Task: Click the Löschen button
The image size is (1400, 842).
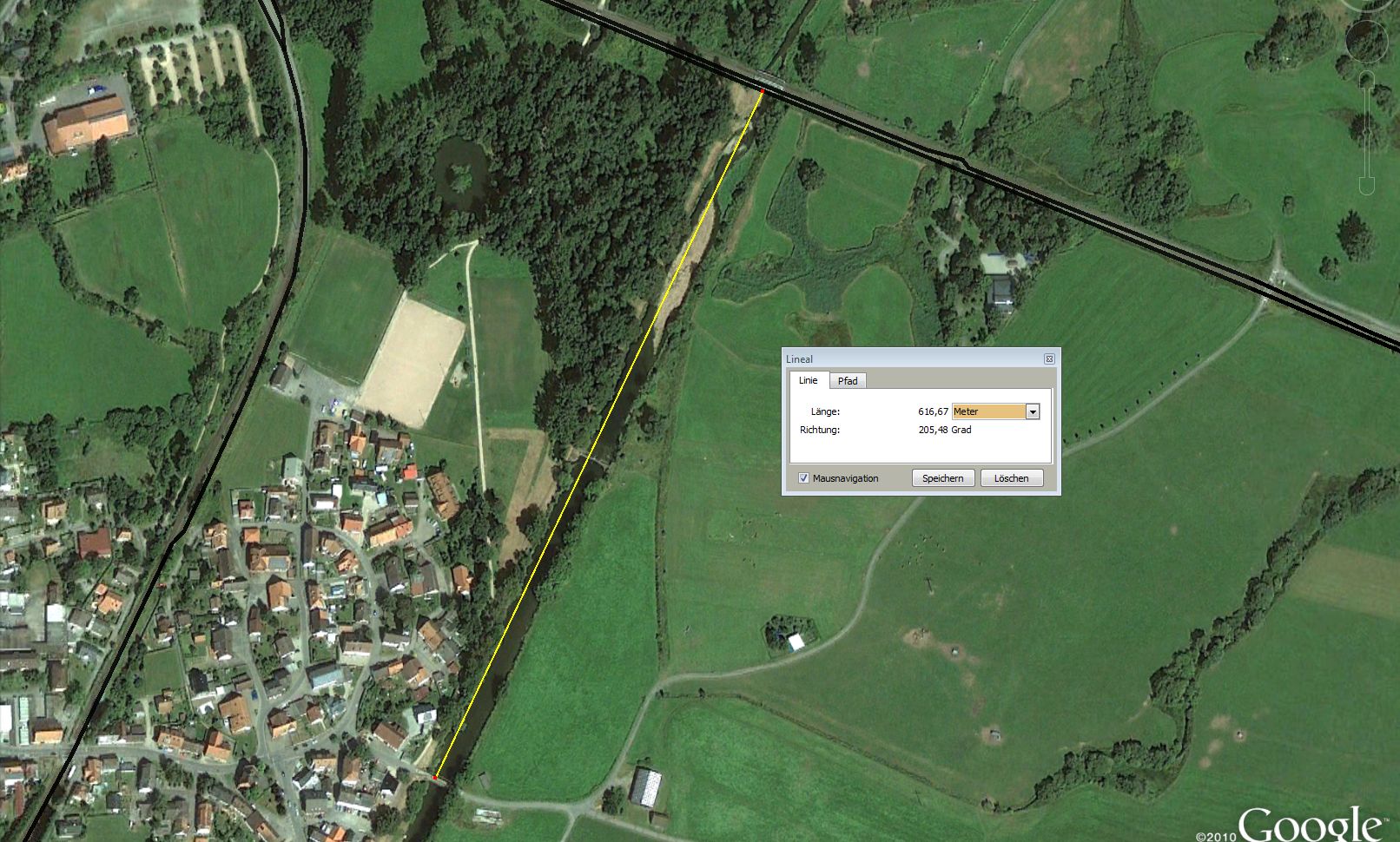Action: pos(1011,478)
